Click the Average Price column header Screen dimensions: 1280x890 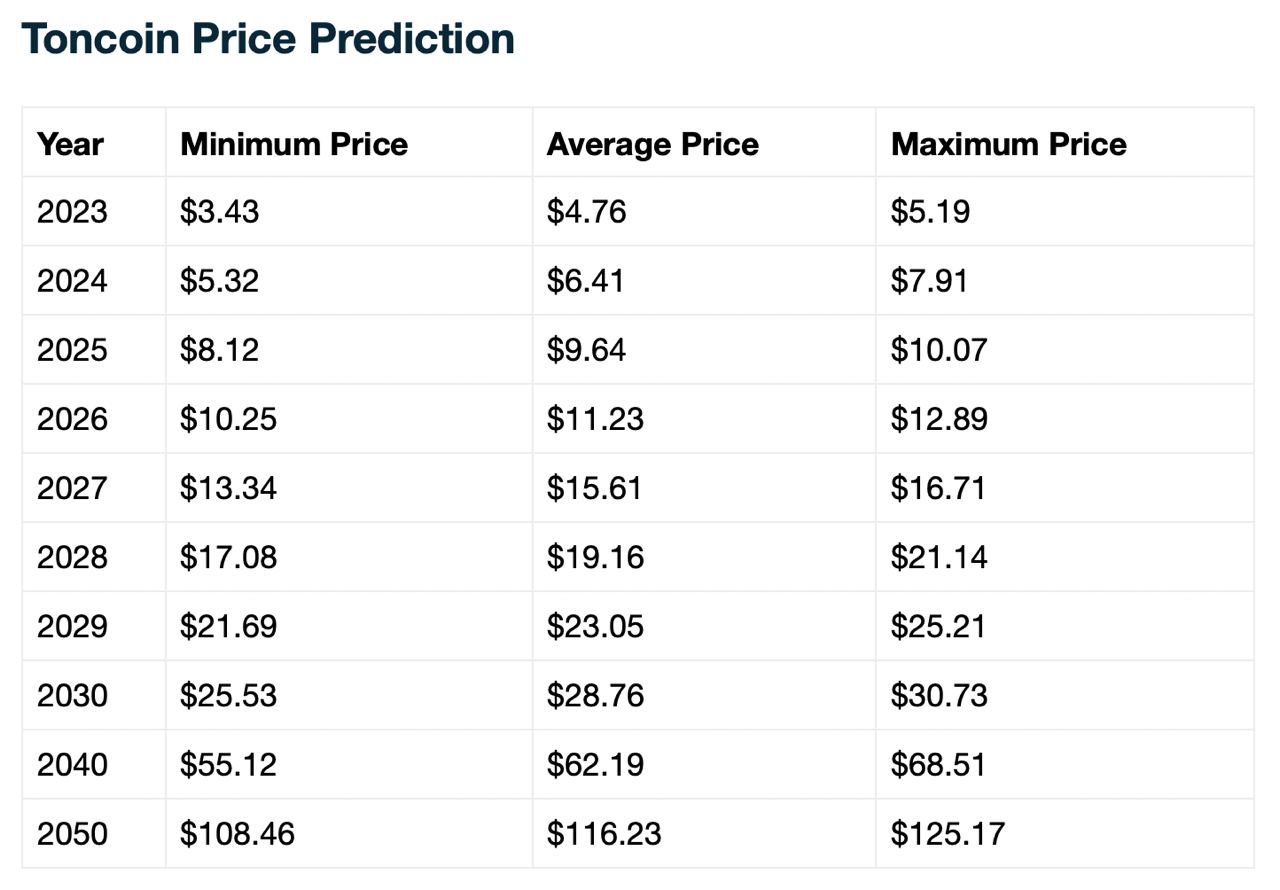pyautogui.click(x=652, y=144)
